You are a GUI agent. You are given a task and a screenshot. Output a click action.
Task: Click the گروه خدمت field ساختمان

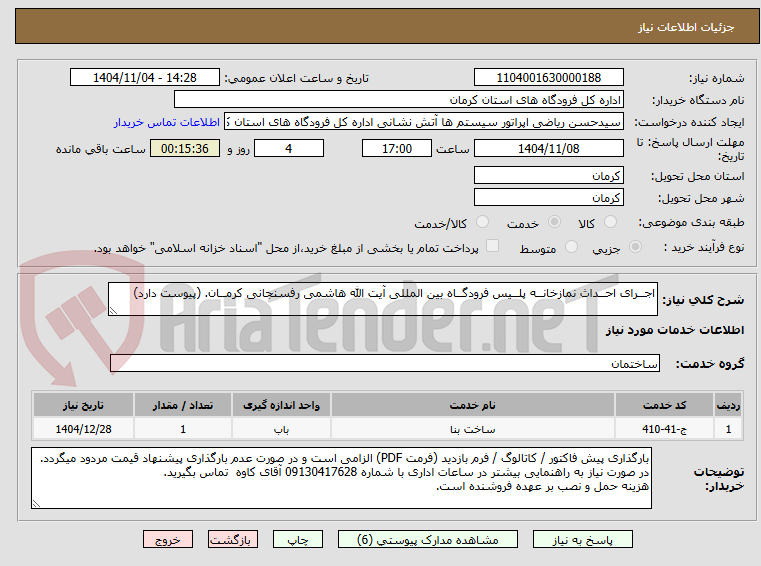coord(385,364)
